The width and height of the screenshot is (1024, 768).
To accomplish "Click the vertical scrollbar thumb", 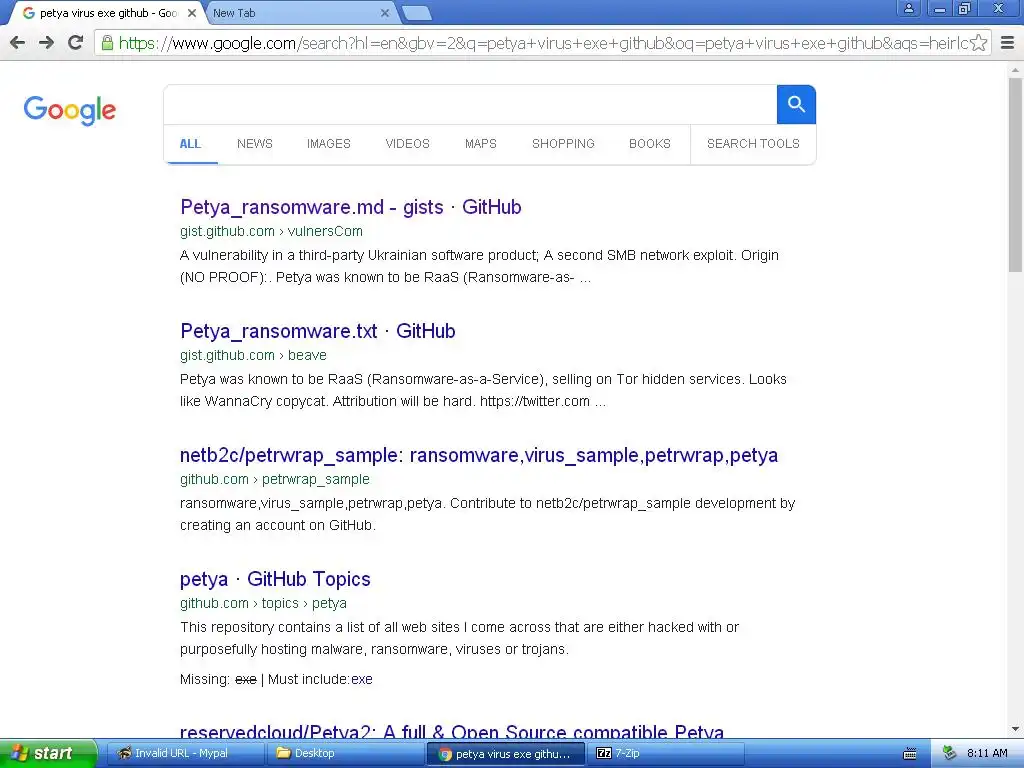I will click(1016, 174).
